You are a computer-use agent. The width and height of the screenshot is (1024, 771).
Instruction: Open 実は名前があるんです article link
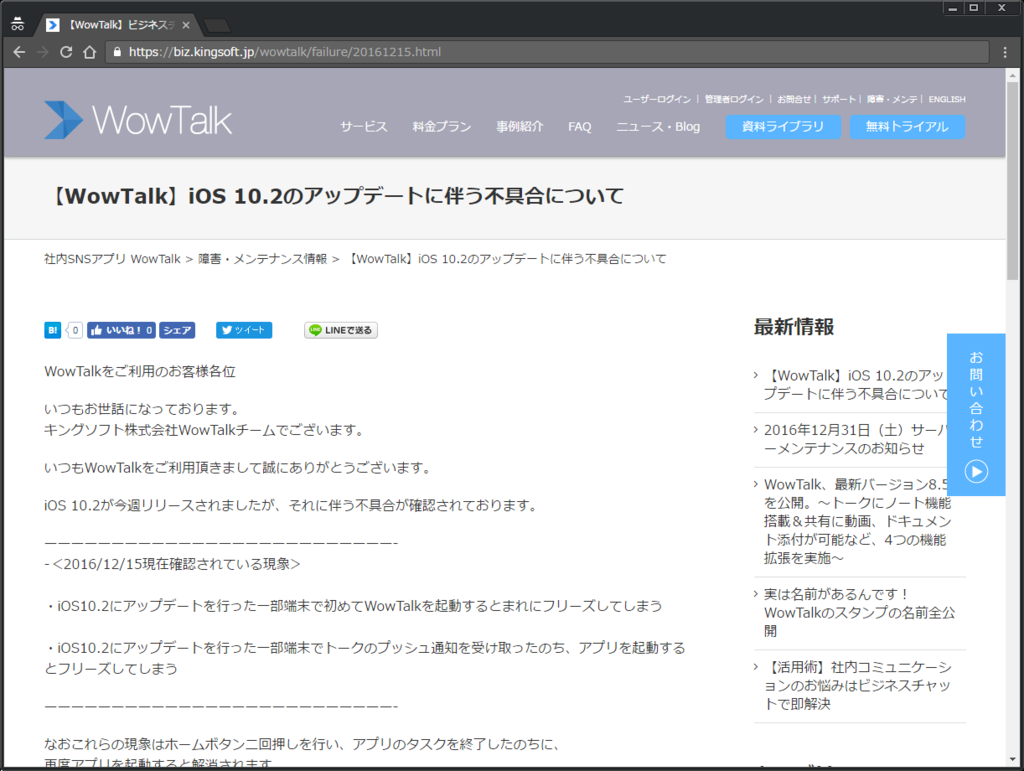(x=859, y=613)
